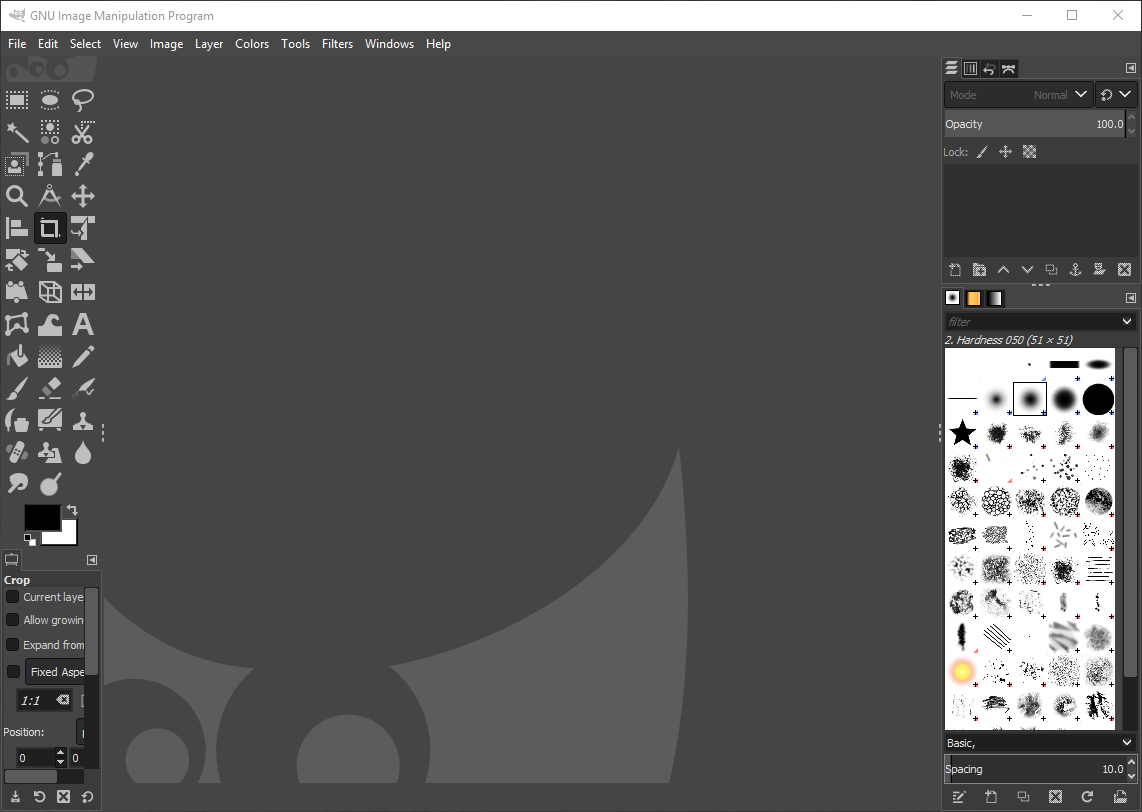Open the layer Mode dropdown

pyautogui.click(x=1018, y=95)
